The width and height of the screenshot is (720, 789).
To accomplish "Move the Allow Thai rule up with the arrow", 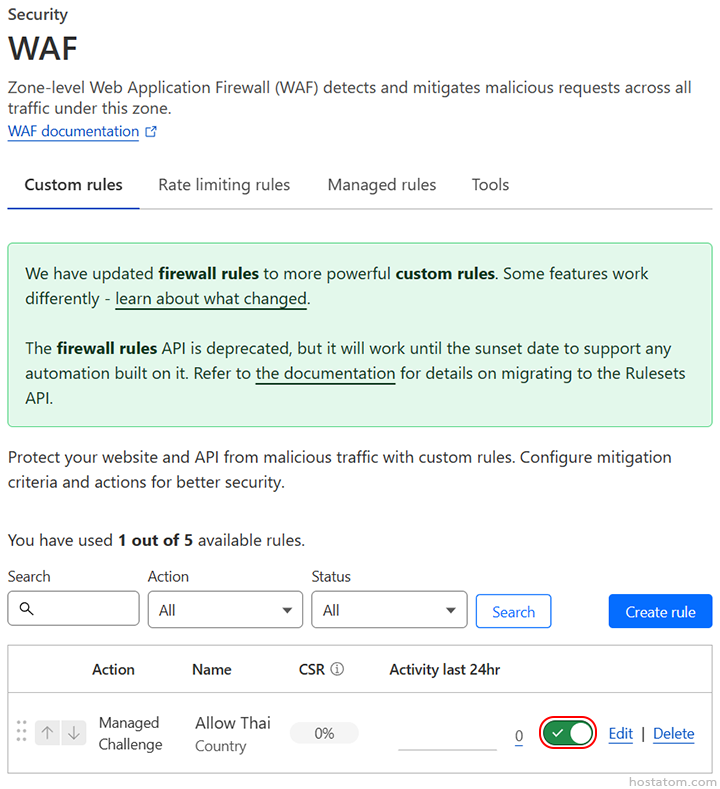I will (x=47, y=733).
